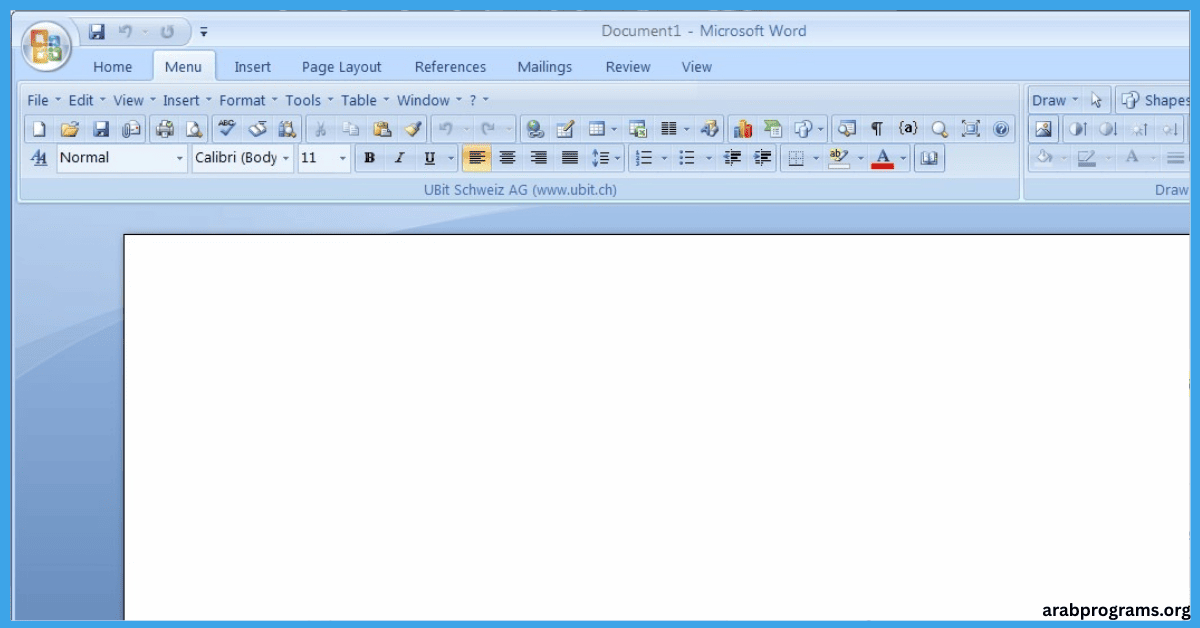Open the Normal style dropdown
1200x628 pixels.
(x=180, y=158)
